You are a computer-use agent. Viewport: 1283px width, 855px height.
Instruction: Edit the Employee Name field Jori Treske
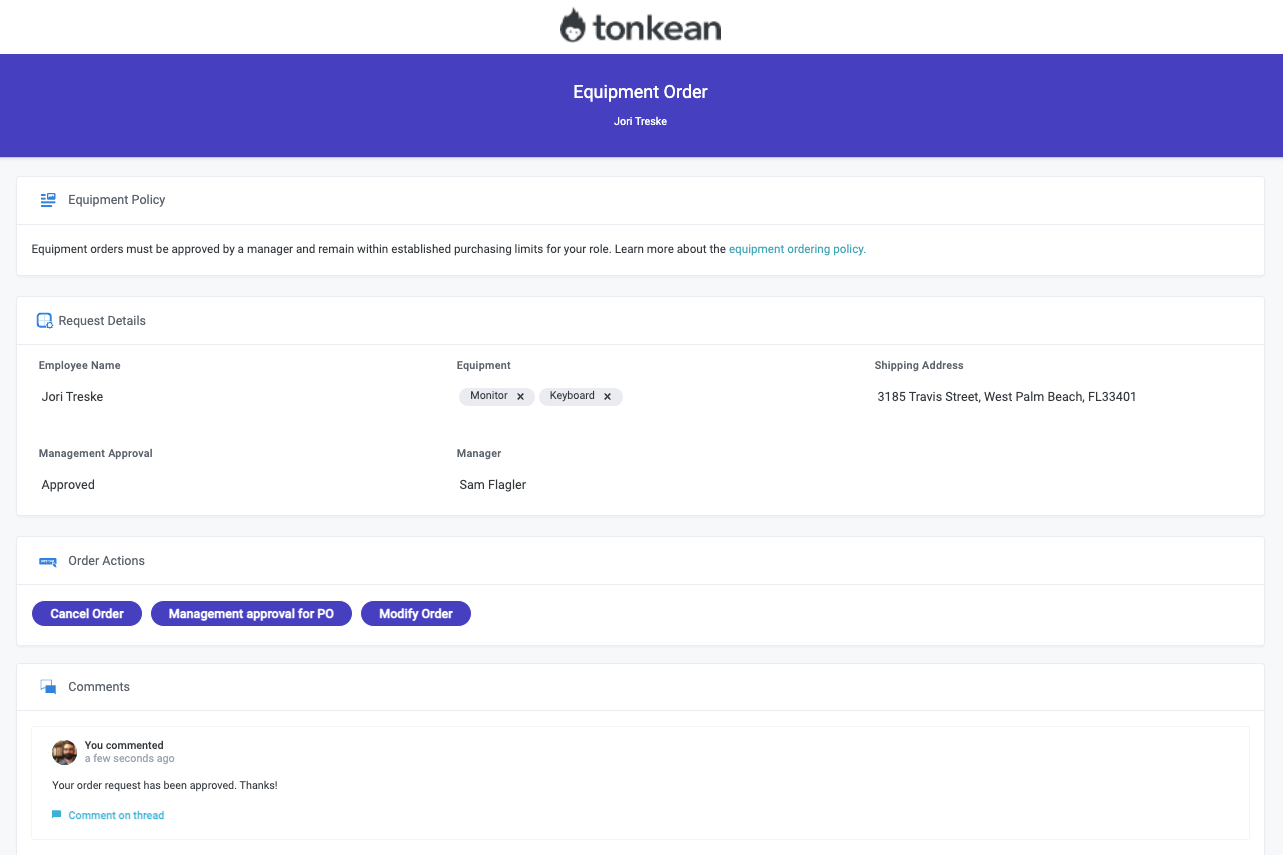[72, 397]
